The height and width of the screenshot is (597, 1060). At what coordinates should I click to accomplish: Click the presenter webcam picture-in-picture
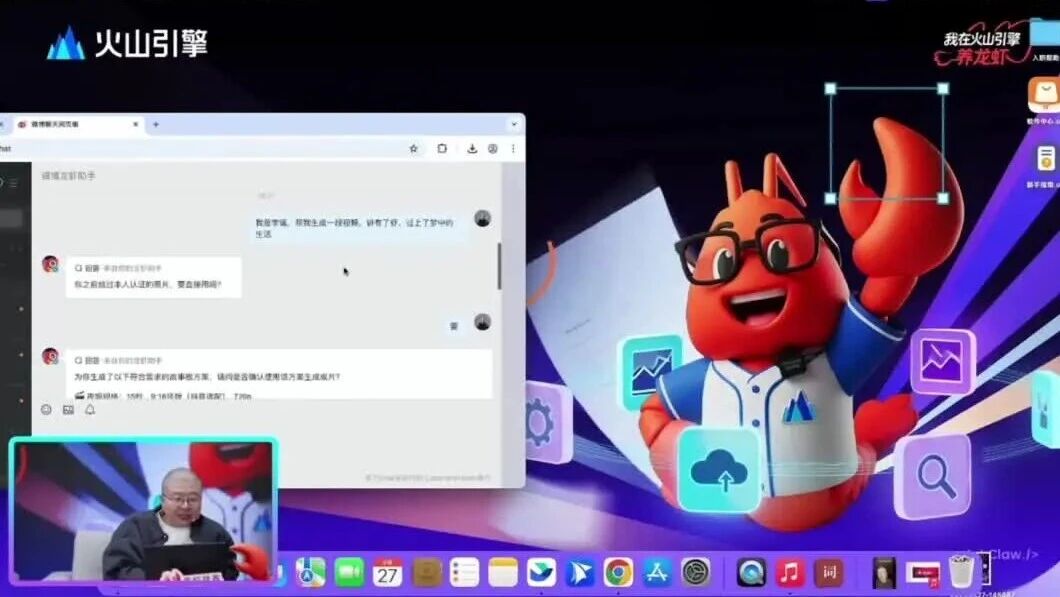[143, 510]
